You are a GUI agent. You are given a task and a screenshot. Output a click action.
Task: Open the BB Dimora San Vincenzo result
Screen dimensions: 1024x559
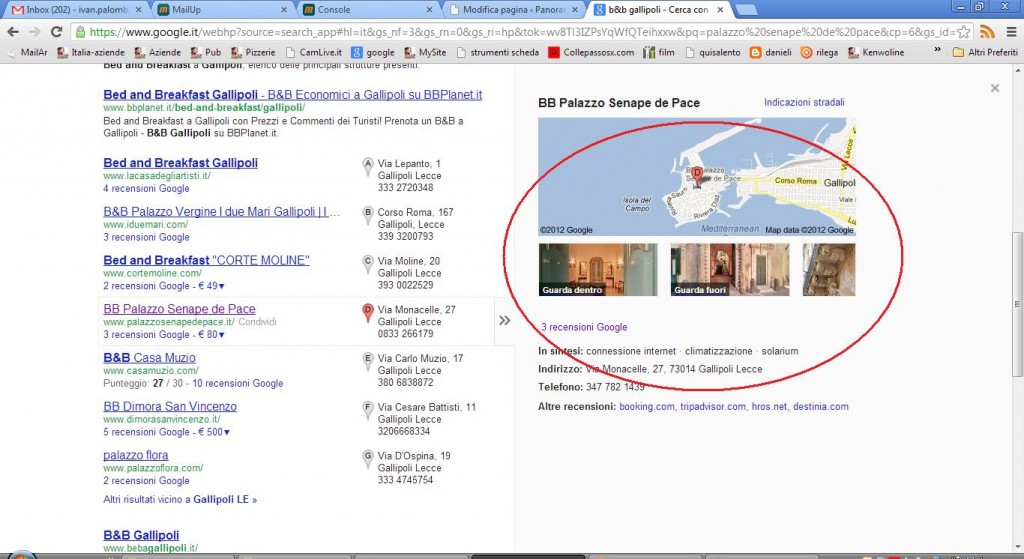pos(170,406)
